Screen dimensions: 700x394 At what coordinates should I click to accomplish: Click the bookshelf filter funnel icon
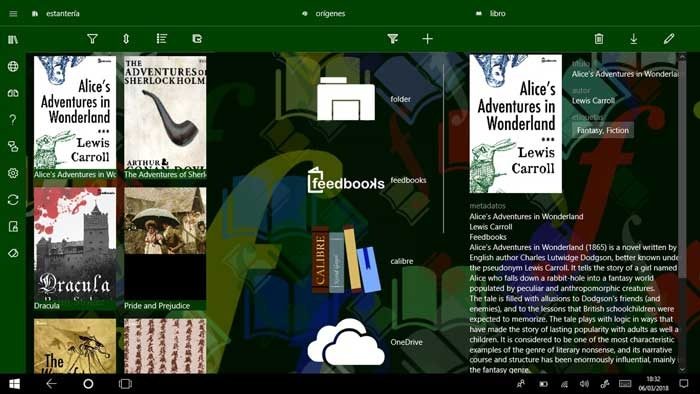(x=92, y=39)
